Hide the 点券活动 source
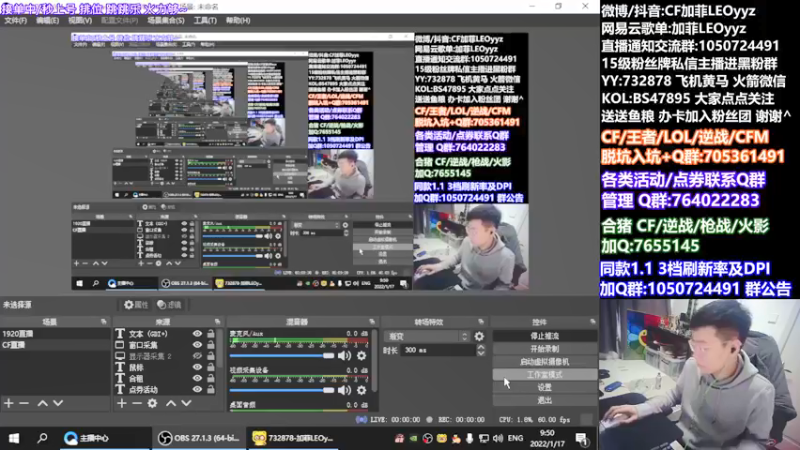The height and width of the screenshot is (450, 800). click(197, 389)
